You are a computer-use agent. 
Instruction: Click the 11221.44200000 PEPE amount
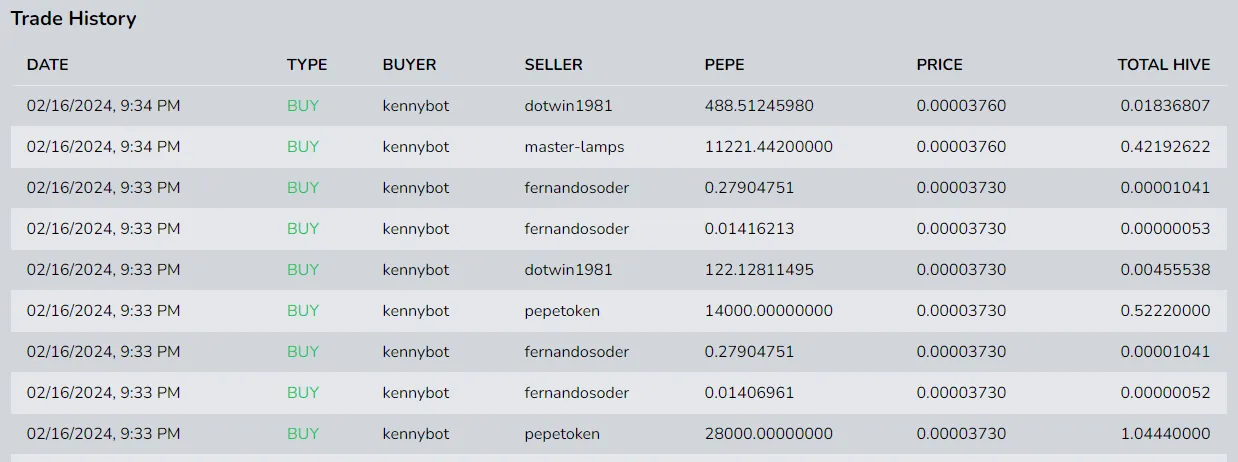(768, 147)
